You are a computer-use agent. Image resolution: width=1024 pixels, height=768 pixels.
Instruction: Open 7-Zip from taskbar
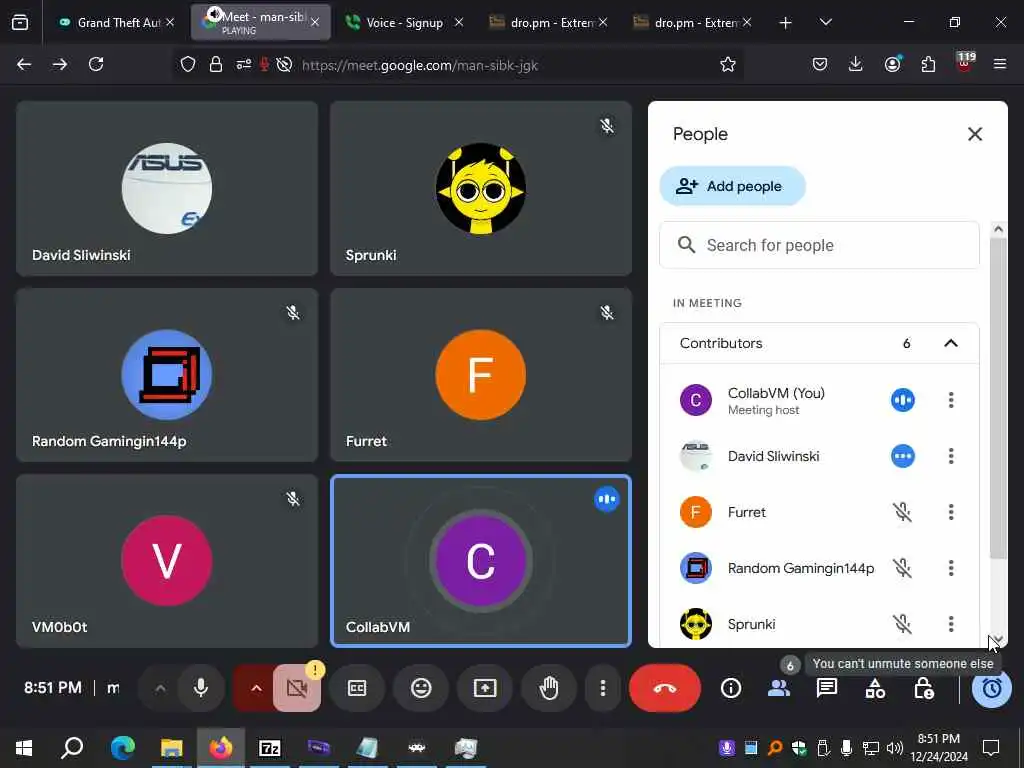270,747
